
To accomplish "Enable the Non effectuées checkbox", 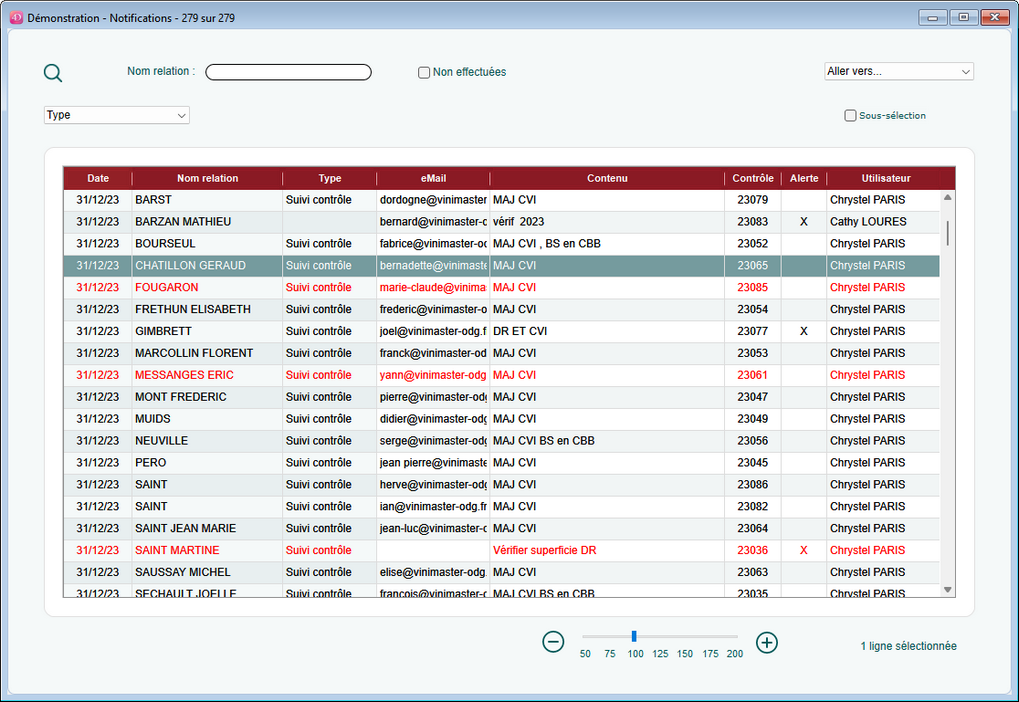I will point(424,72).
